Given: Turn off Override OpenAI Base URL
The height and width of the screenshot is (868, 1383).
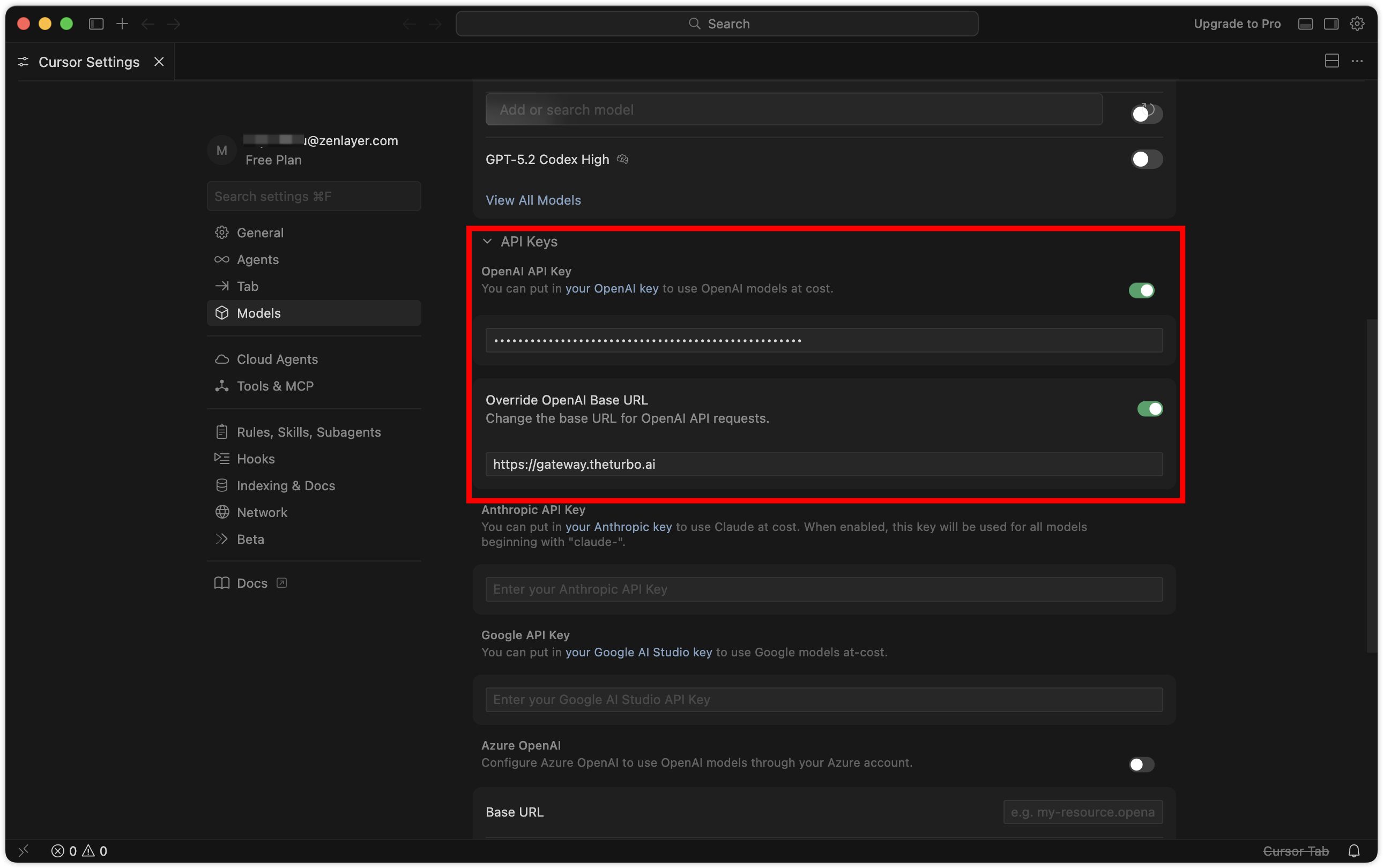Looking at the screenshot, I should [x=1149, y=409].
